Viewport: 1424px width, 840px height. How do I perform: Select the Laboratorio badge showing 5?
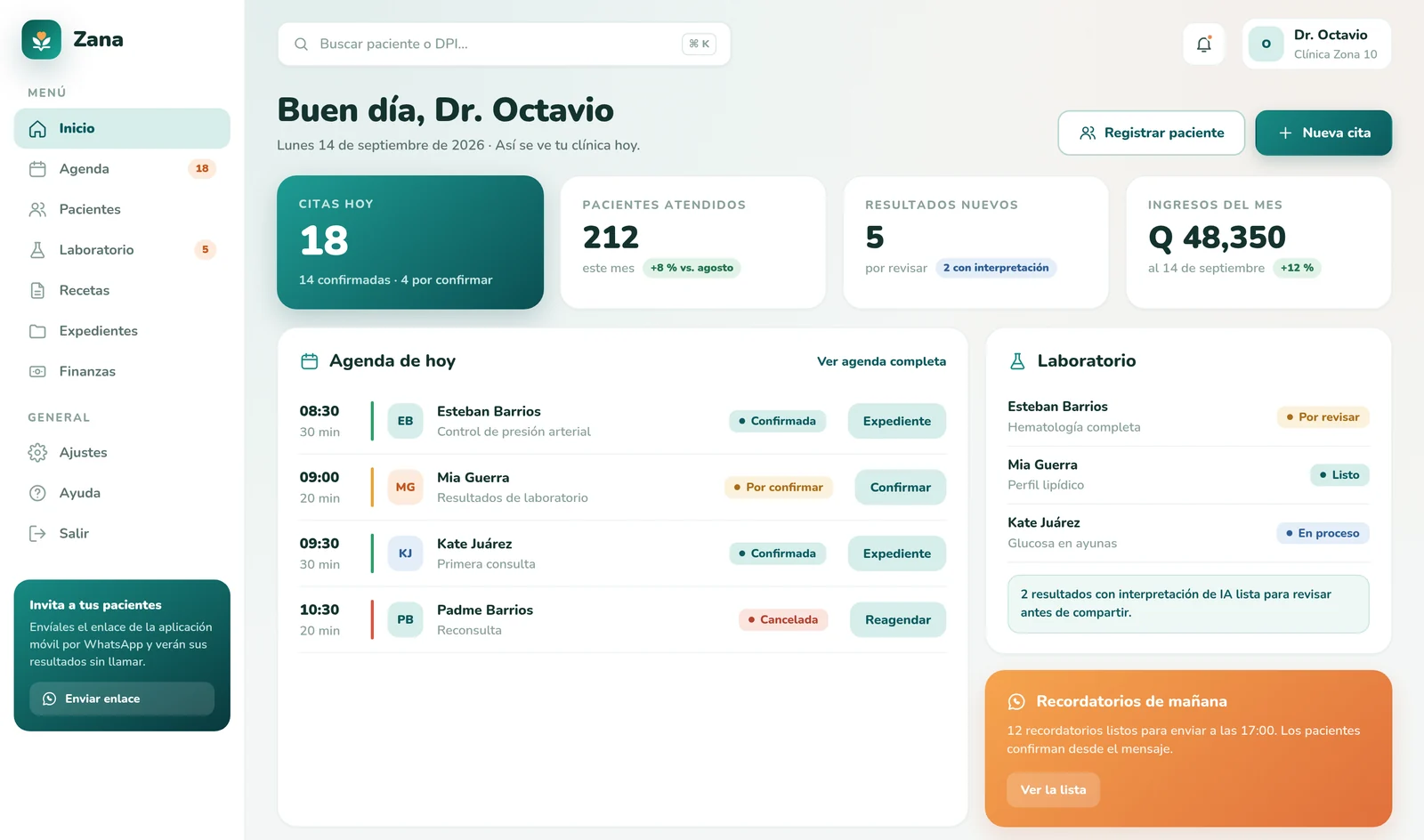205,249
